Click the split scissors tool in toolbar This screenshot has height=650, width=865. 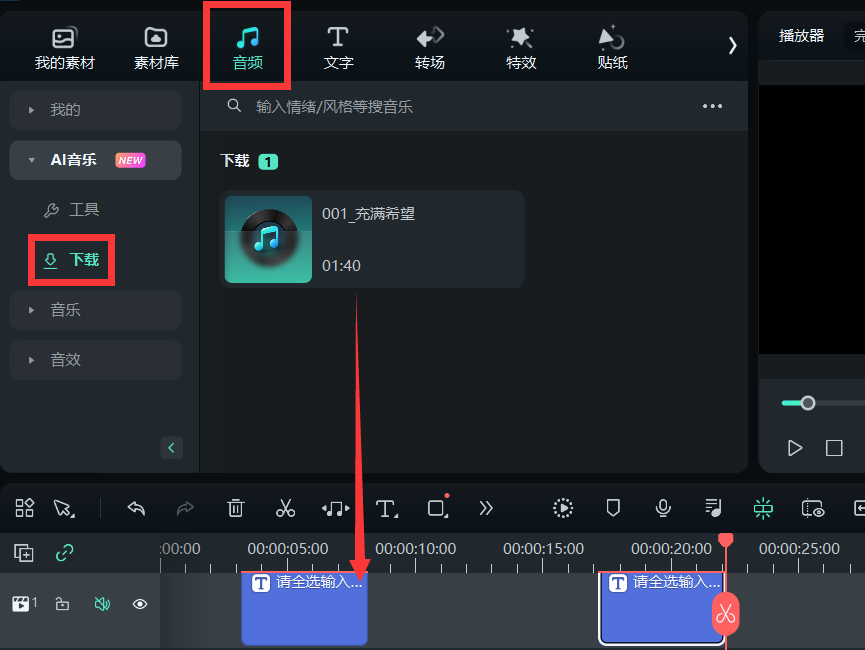pos(285,508)
